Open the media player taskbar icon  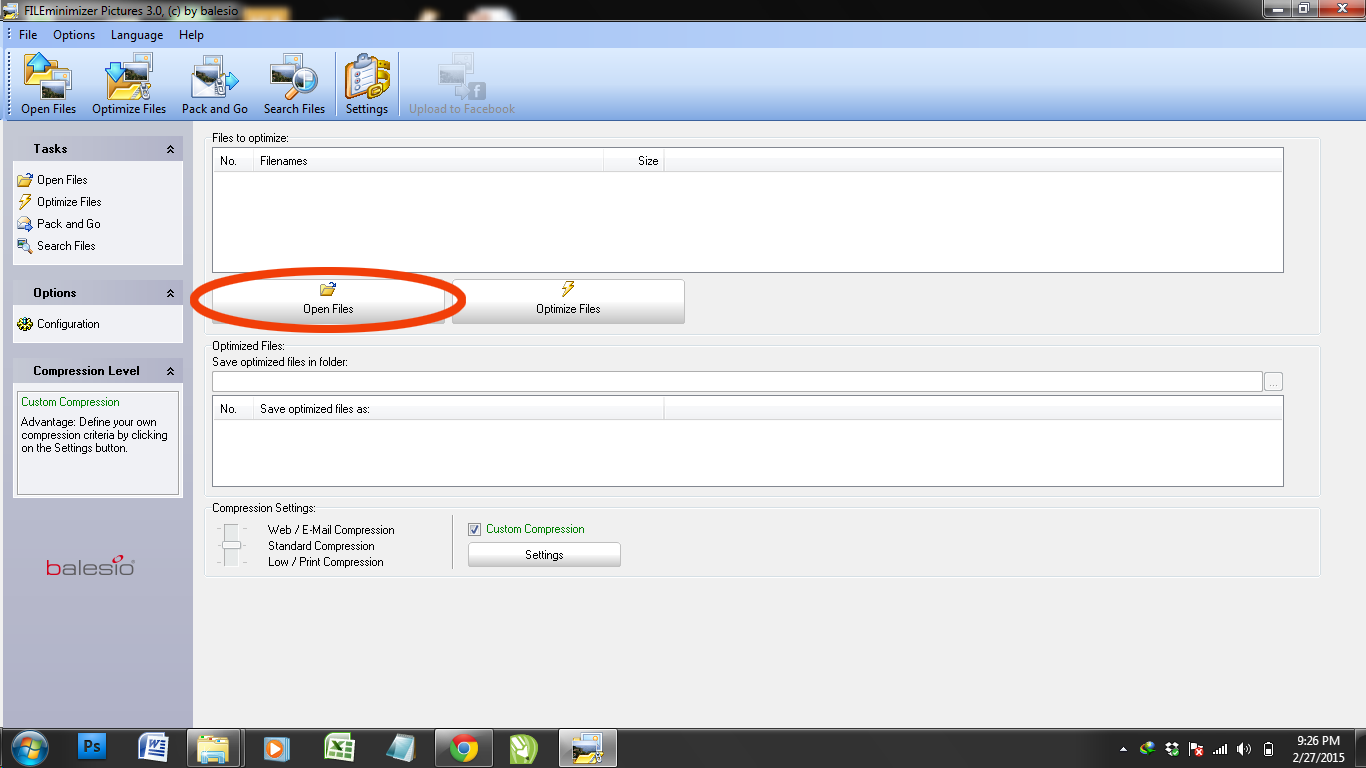[x=276, y=747]
